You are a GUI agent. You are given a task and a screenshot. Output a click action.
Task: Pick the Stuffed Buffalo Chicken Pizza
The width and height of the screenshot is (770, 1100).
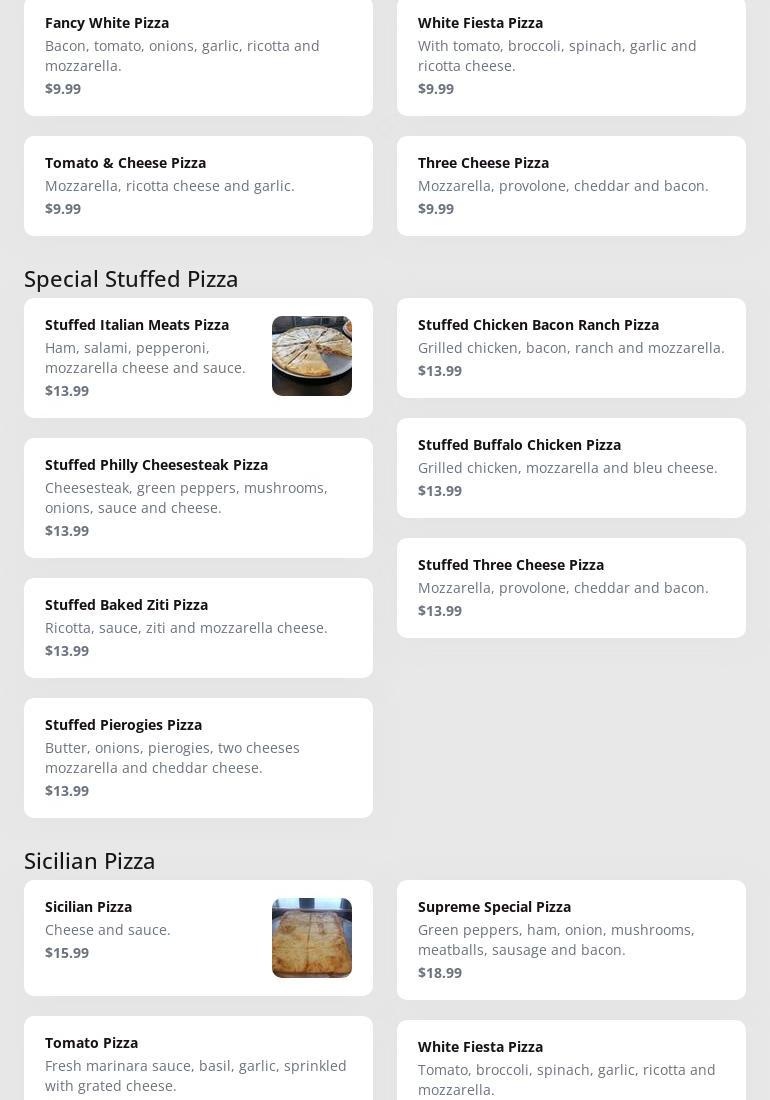[571, 467]
